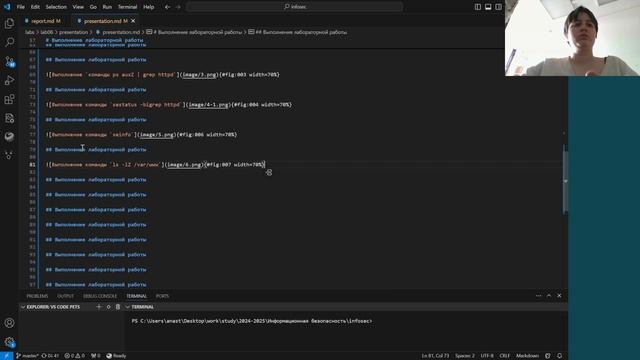
Task: Open the Source Control view
Action: pos(9,62)
